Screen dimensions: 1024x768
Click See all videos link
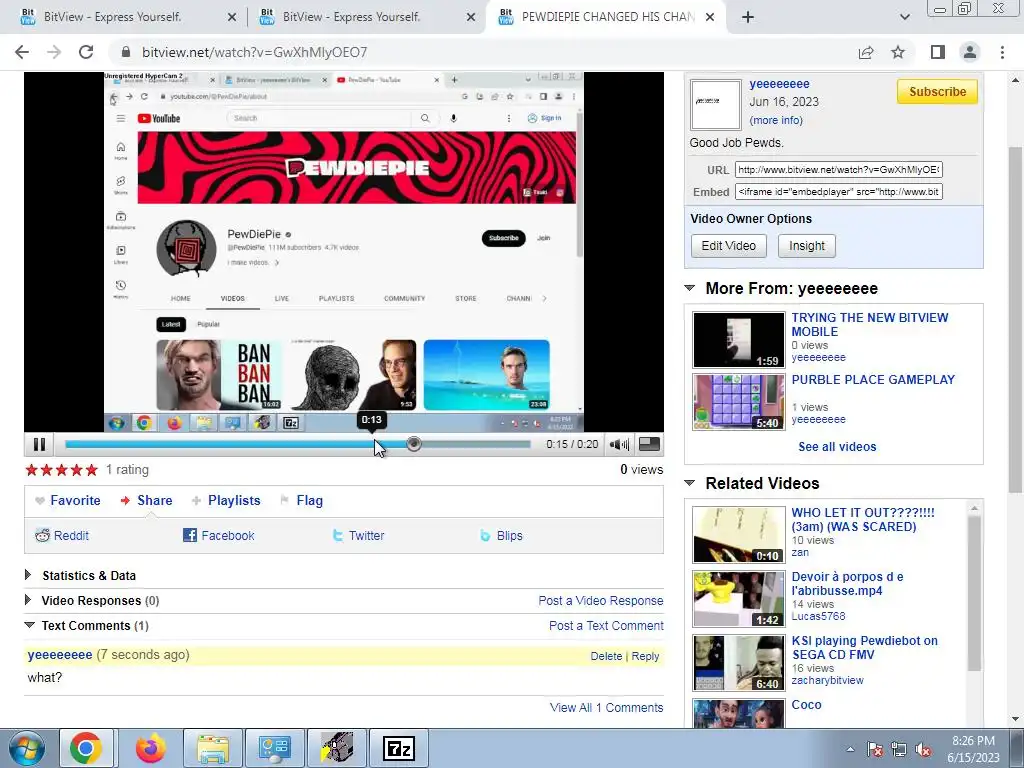tap(837, 447)
